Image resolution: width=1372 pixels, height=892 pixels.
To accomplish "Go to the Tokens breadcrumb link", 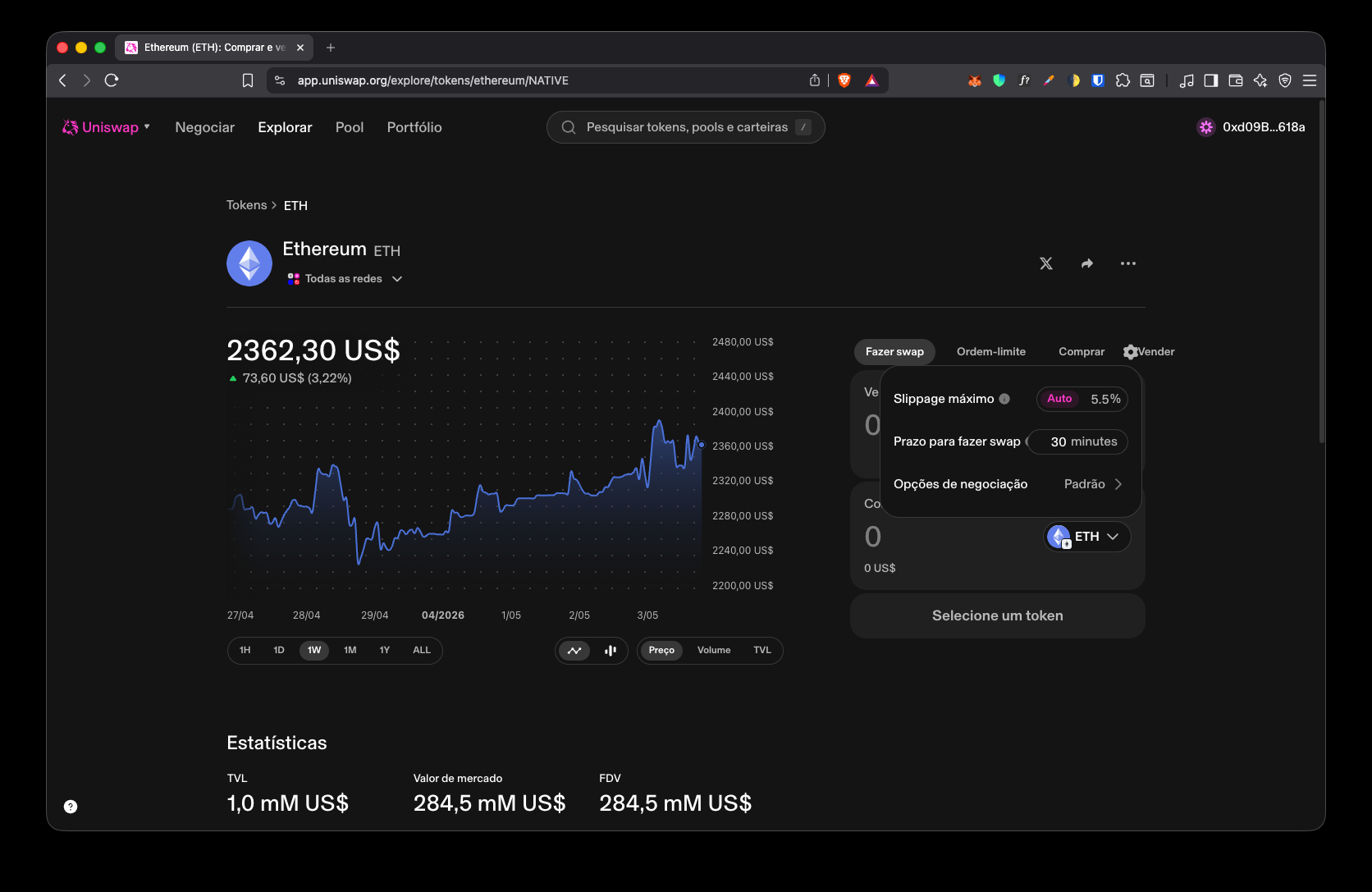I will [x=247, y=205].
